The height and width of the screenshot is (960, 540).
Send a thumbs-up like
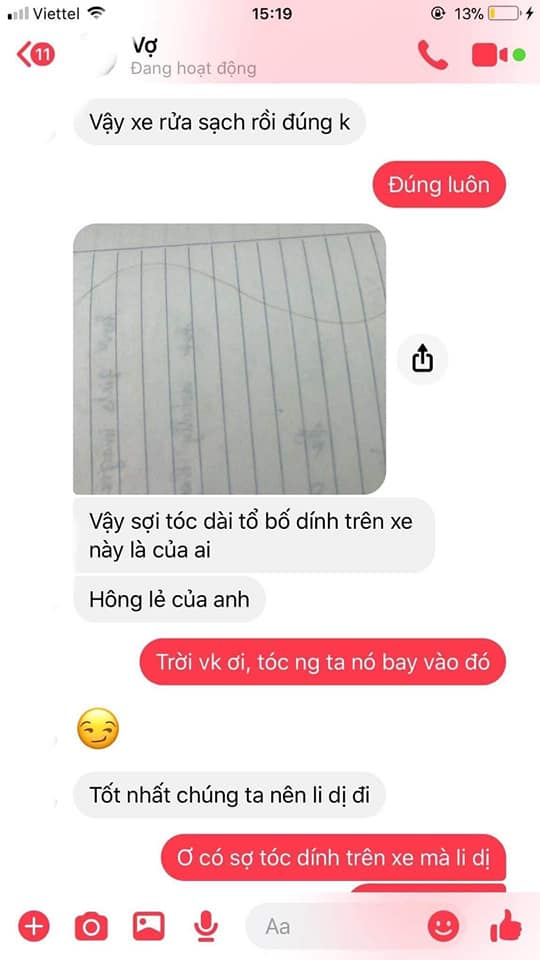(x=506, y=926)
